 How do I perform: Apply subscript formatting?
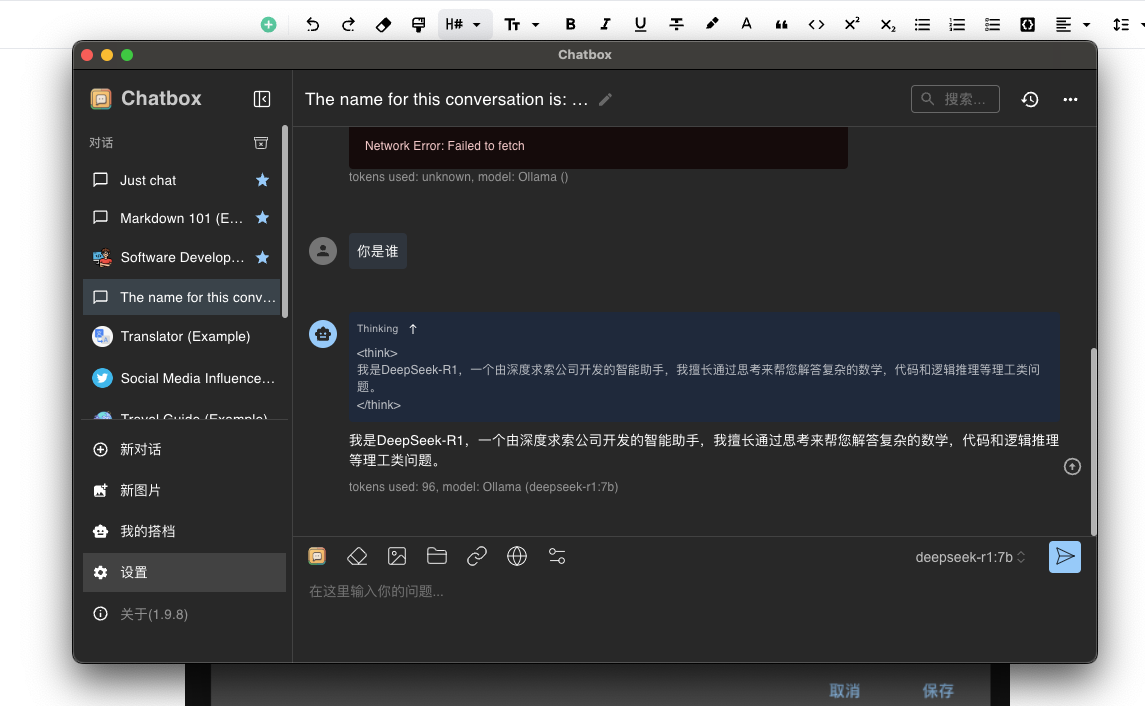tap(887, 26)
